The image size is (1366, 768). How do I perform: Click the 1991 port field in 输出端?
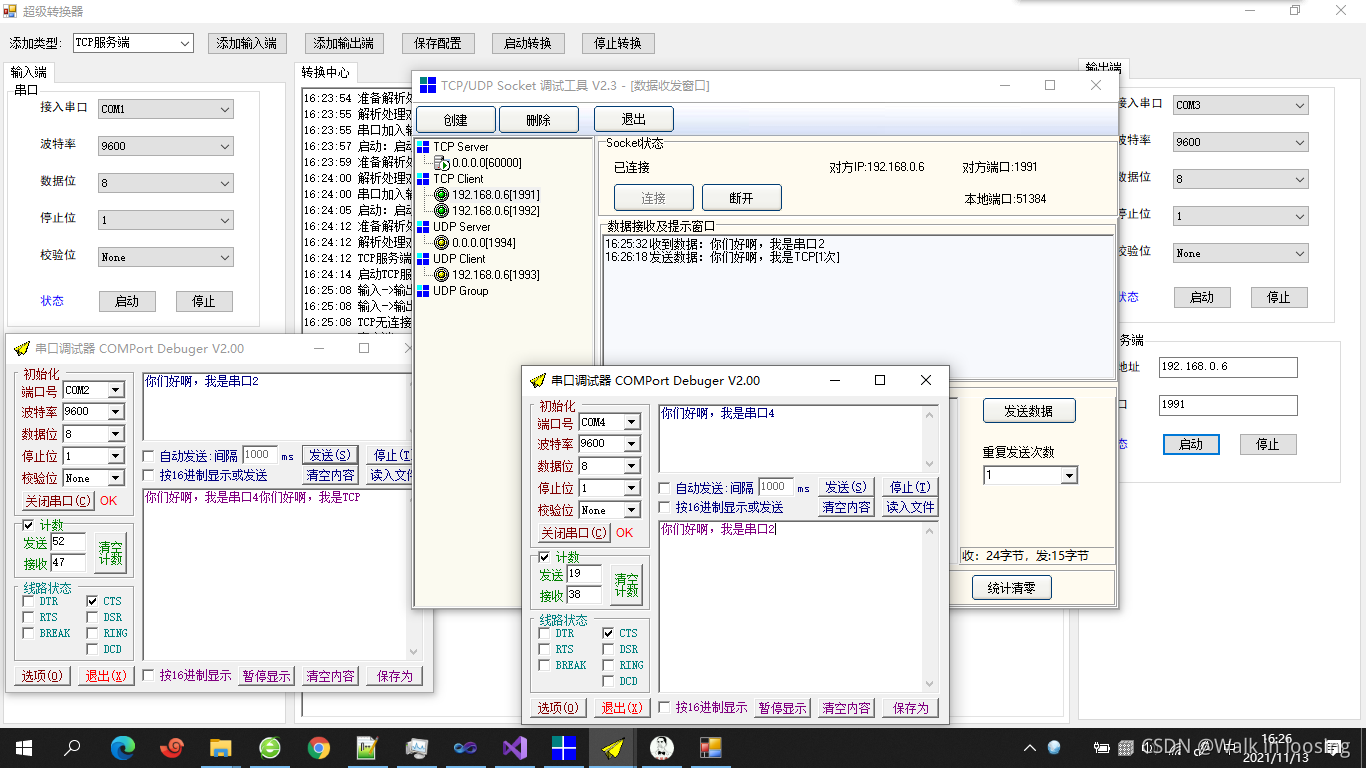1228,405
